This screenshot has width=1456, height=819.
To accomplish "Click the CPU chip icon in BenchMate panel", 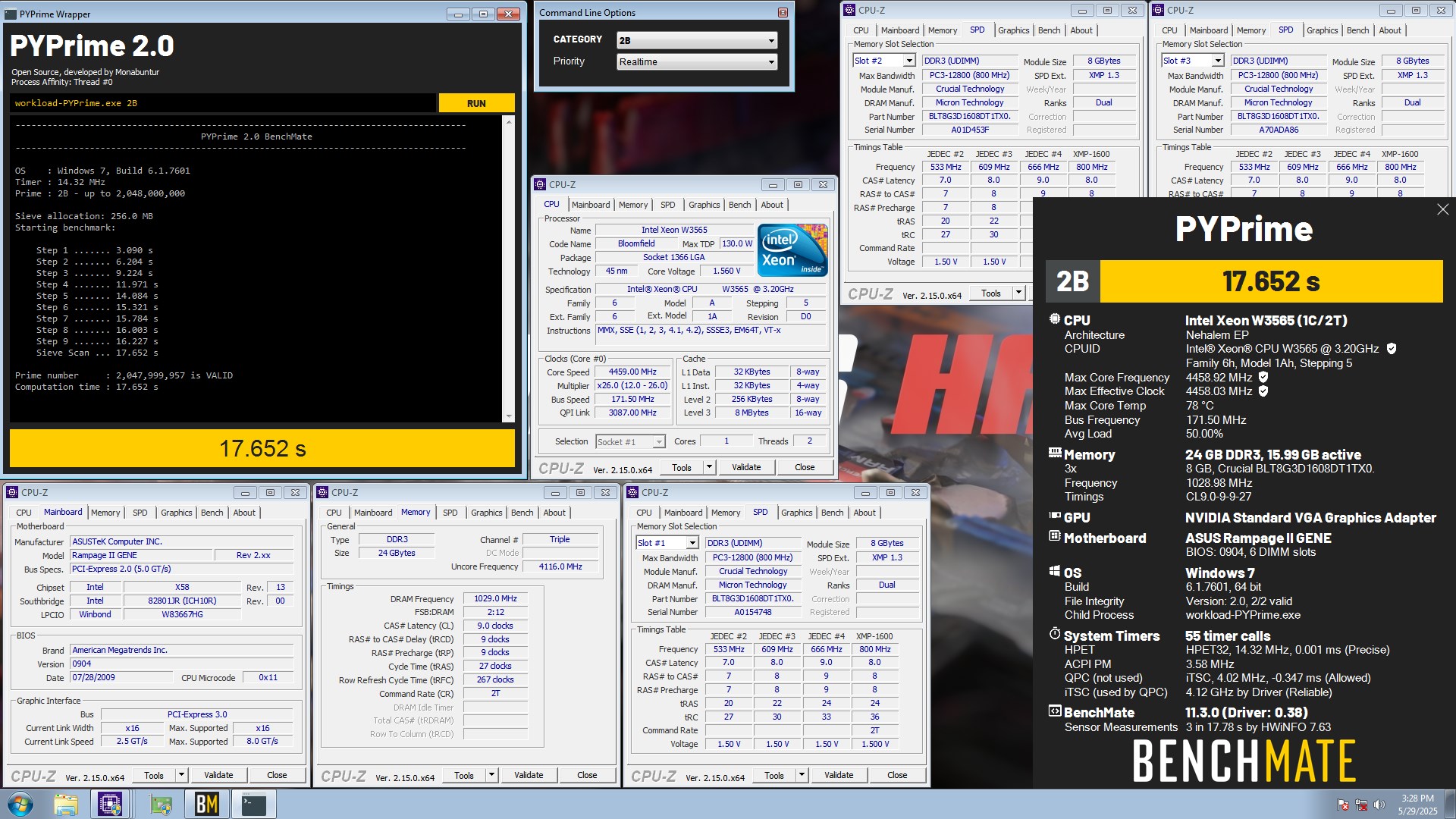I will (1054, 319).
